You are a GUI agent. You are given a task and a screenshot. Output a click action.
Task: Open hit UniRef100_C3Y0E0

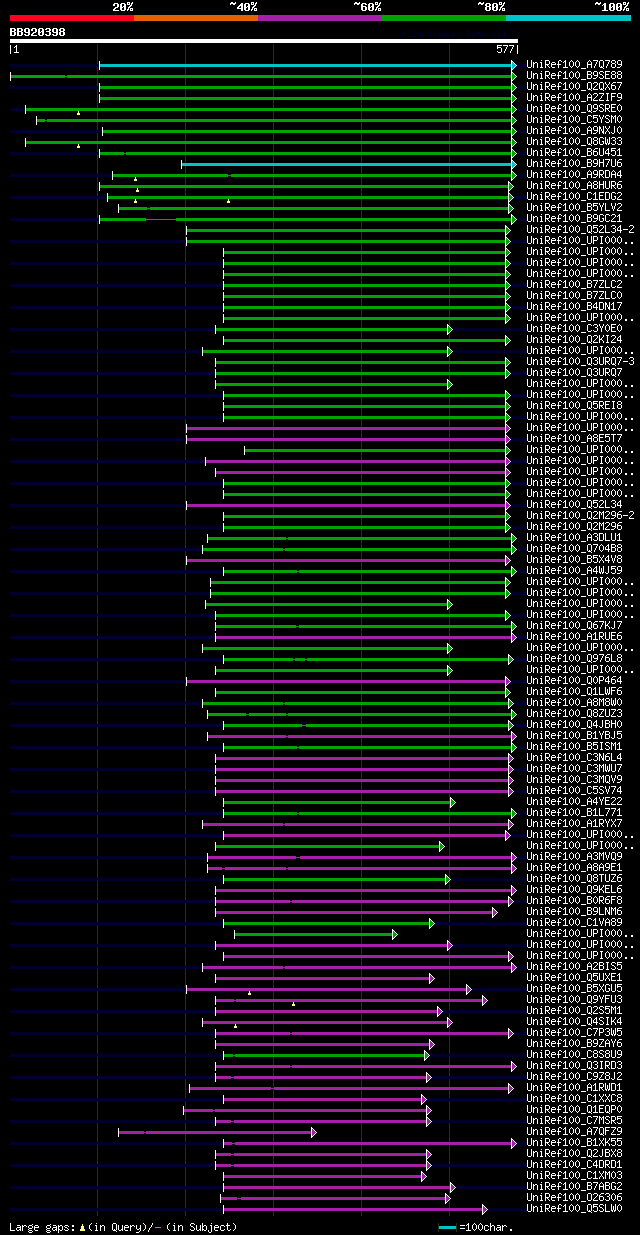574,329
